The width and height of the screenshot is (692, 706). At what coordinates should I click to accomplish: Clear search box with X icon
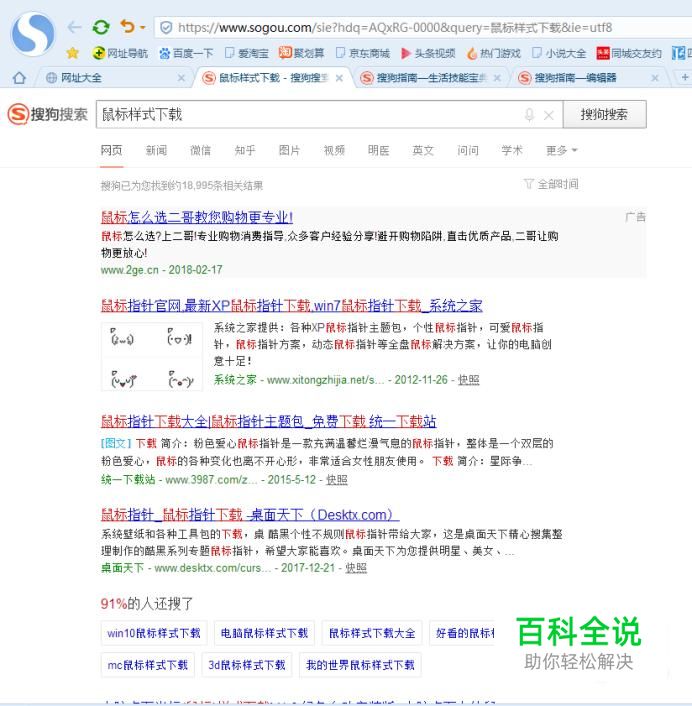(x=548, y=115)
